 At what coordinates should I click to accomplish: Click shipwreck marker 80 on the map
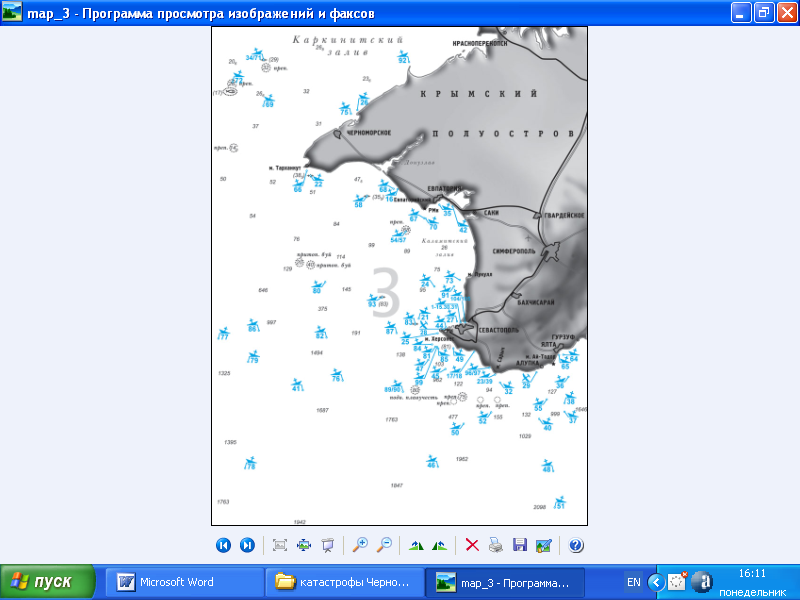coord(318,287)
